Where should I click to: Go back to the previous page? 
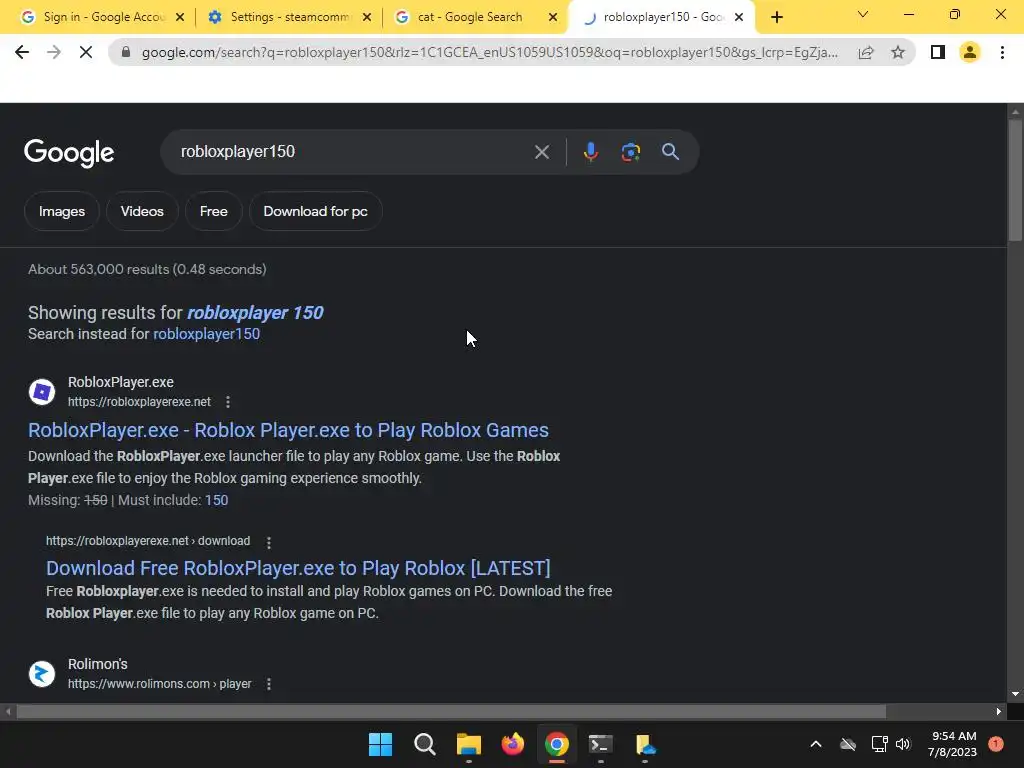tap(22, 52)
